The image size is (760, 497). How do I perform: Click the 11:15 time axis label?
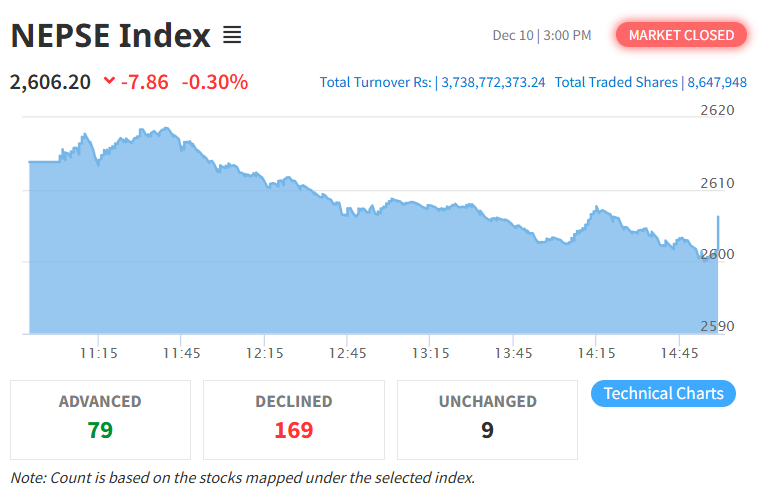click(x=99, y=353)
